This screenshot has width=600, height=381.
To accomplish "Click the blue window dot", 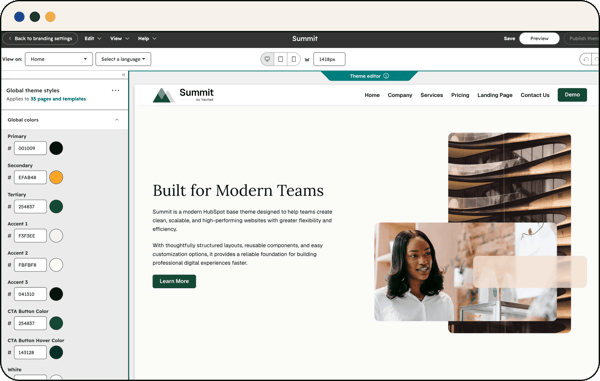I will 19,16.
